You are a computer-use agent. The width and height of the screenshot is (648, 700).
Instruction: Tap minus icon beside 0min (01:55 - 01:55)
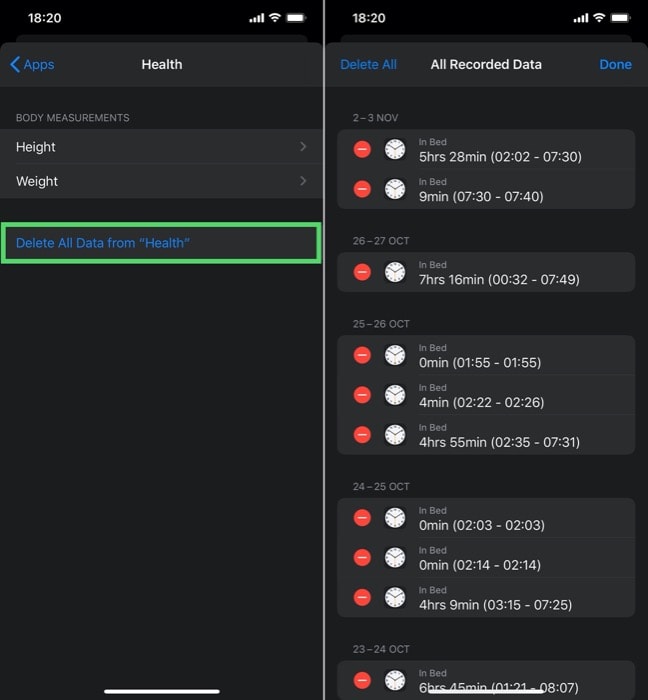coord(362,355)
